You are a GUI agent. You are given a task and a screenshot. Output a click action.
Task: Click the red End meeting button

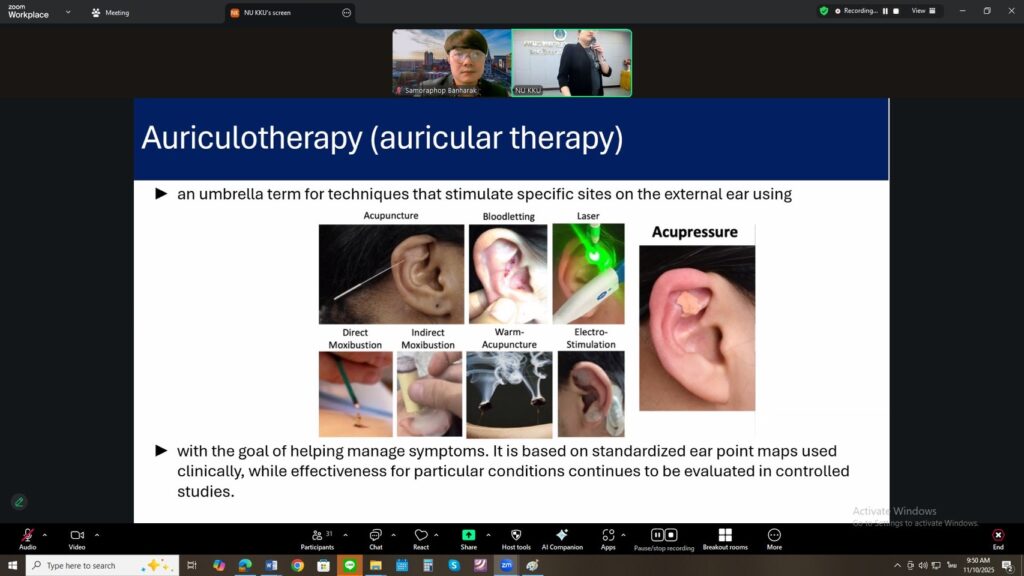tap(997, 536)
